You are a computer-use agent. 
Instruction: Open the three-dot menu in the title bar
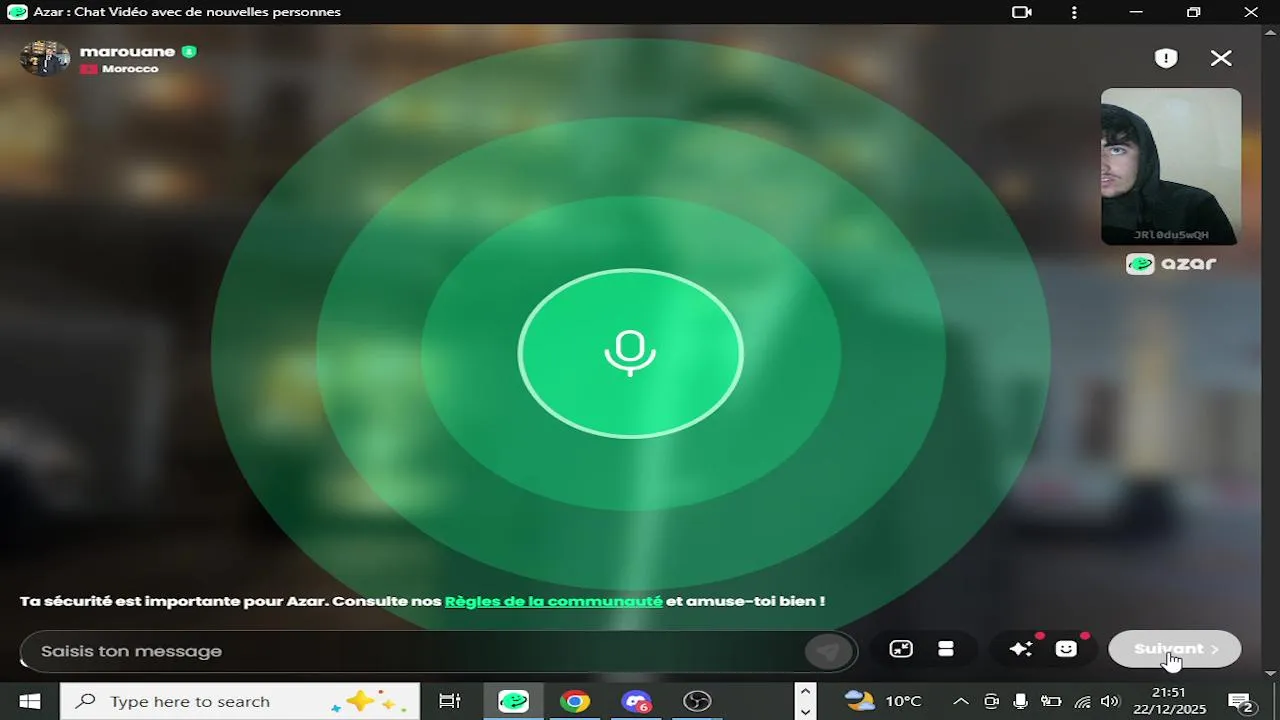point(1074,12)
